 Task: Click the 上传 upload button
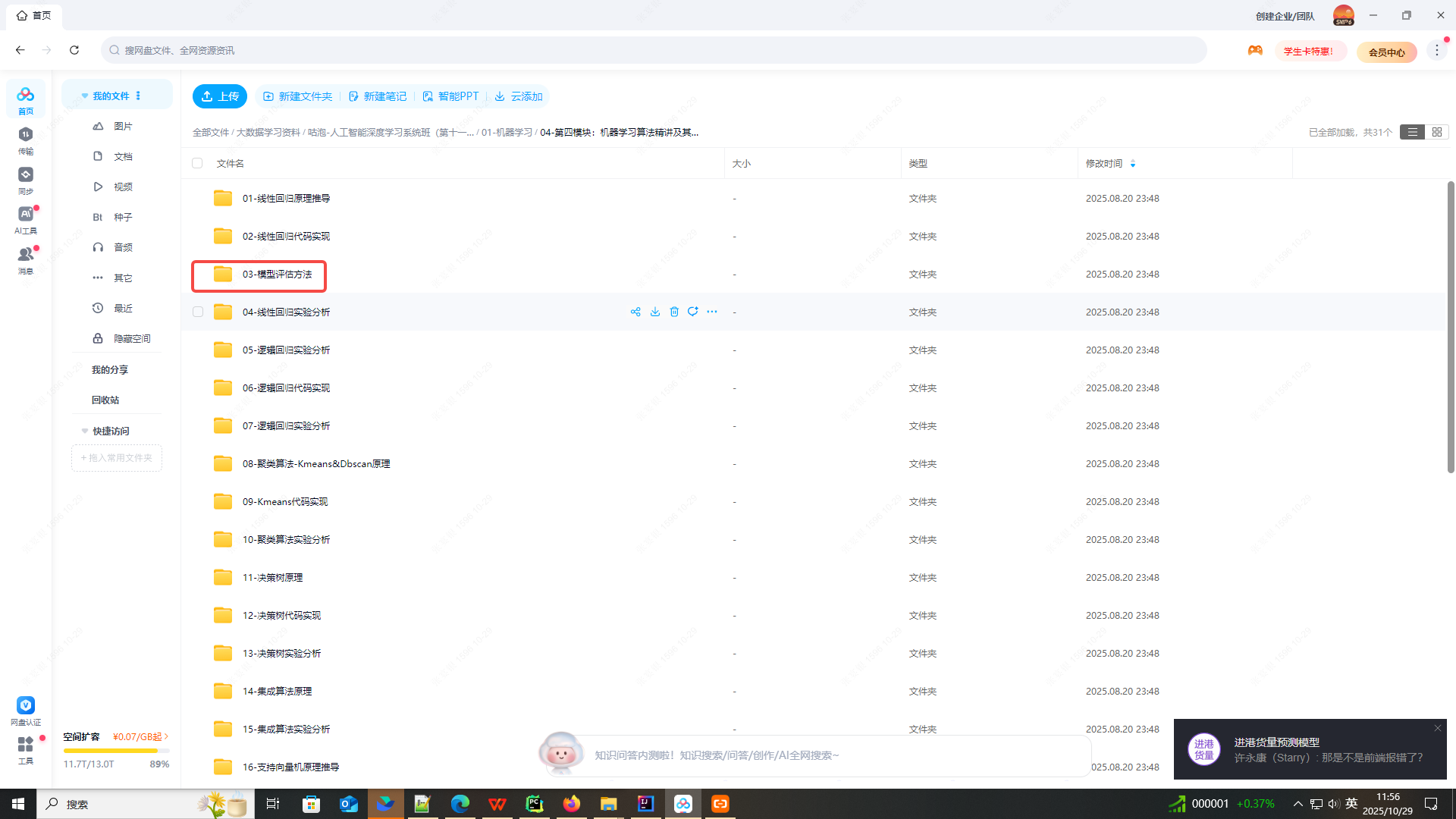click(x=220, y=96)
